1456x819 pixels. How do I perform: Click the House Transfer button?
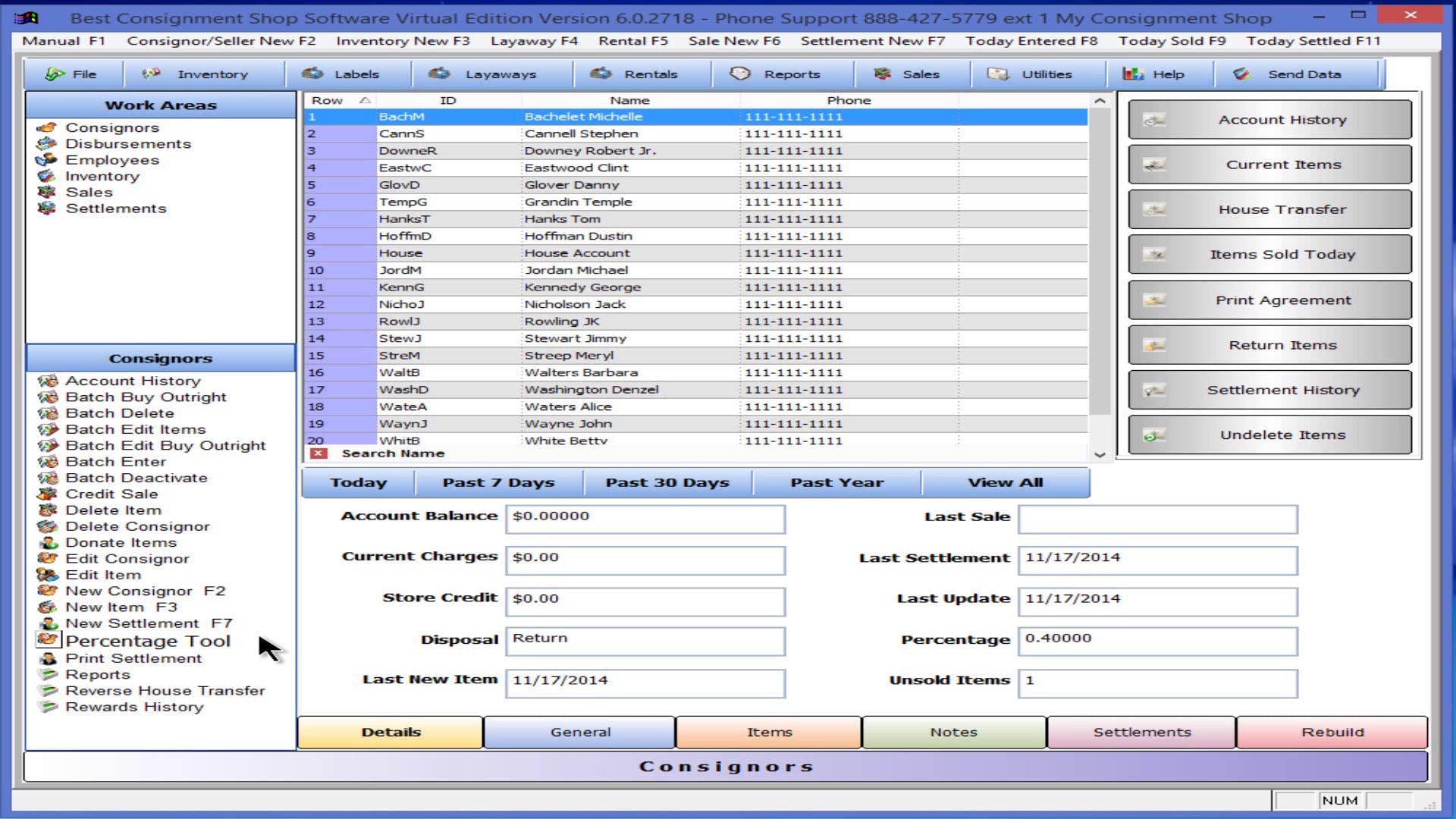[x=1270, y=209]
